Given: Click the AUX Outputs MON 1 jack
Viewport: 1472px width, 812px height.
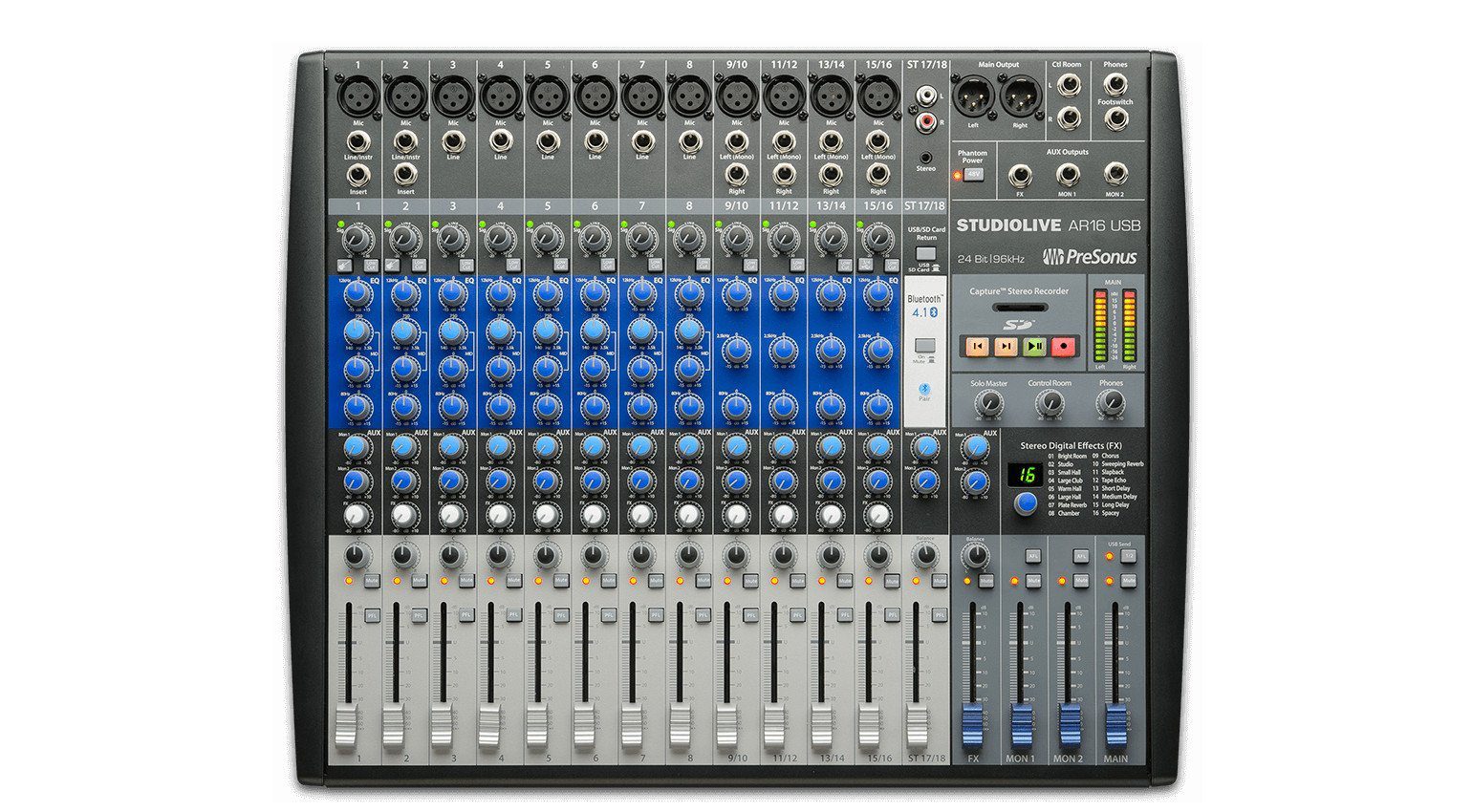Looking at the screenshot, I should pos(1068,175).
